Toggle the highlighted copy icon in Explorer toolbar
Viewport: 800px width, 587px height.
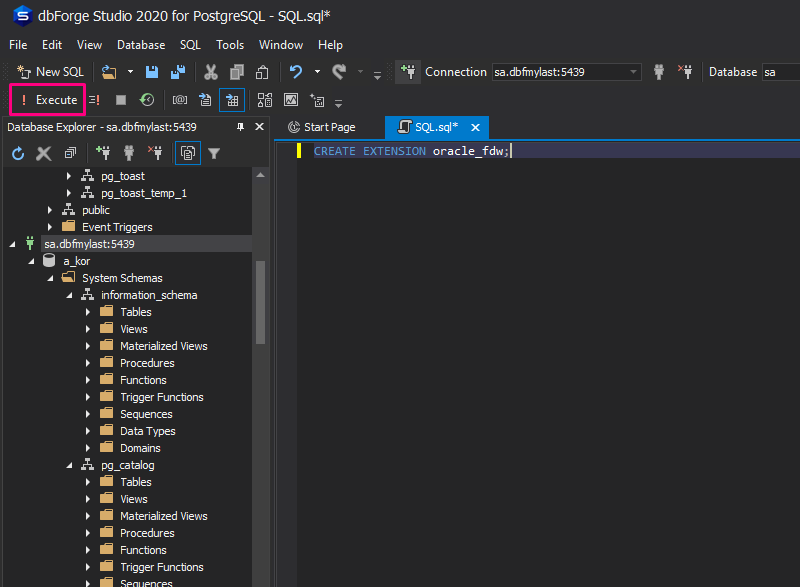coord(188,153)
